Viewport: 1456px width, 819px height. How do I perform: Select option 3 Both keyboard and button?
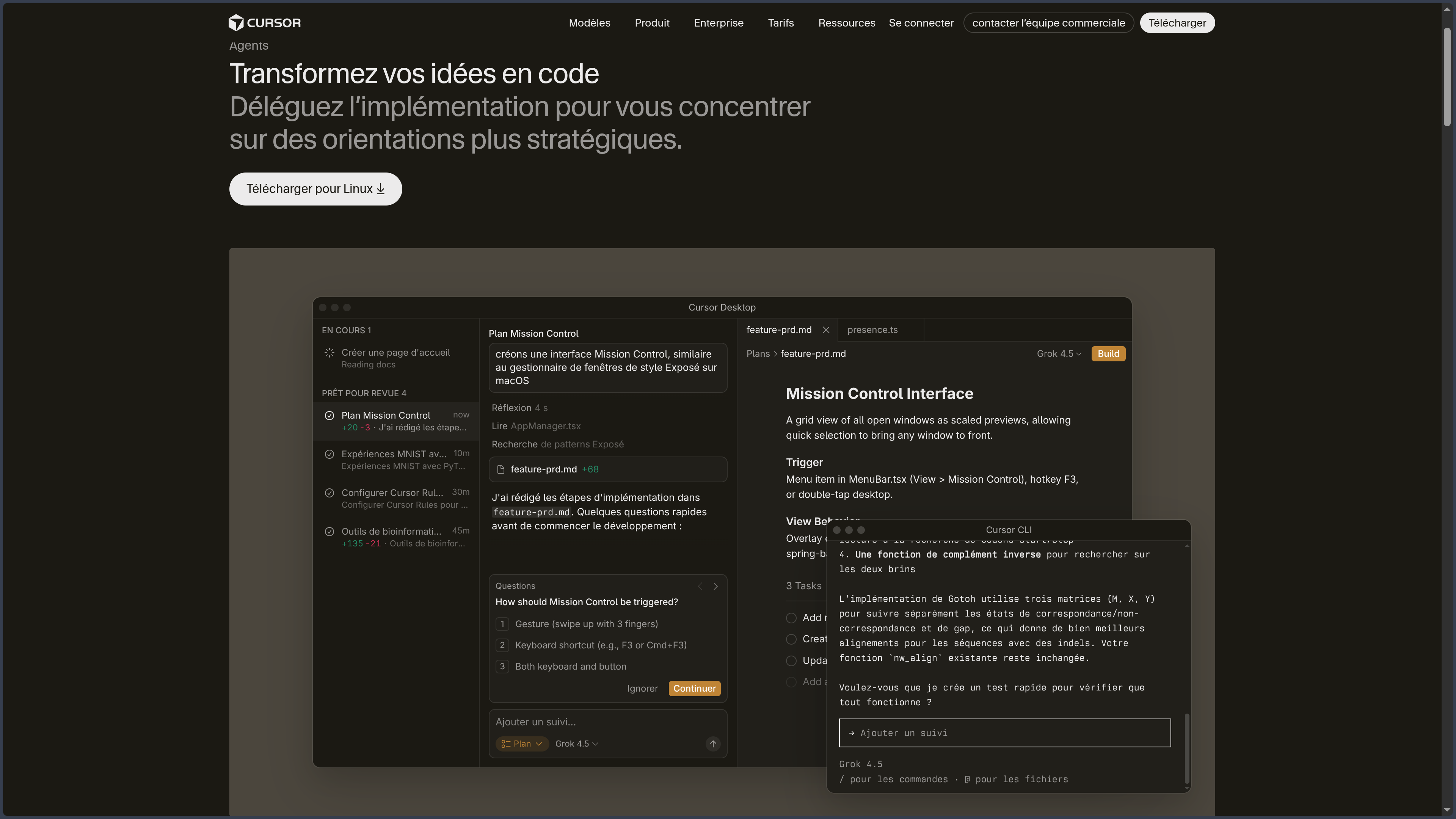[561, 667]
